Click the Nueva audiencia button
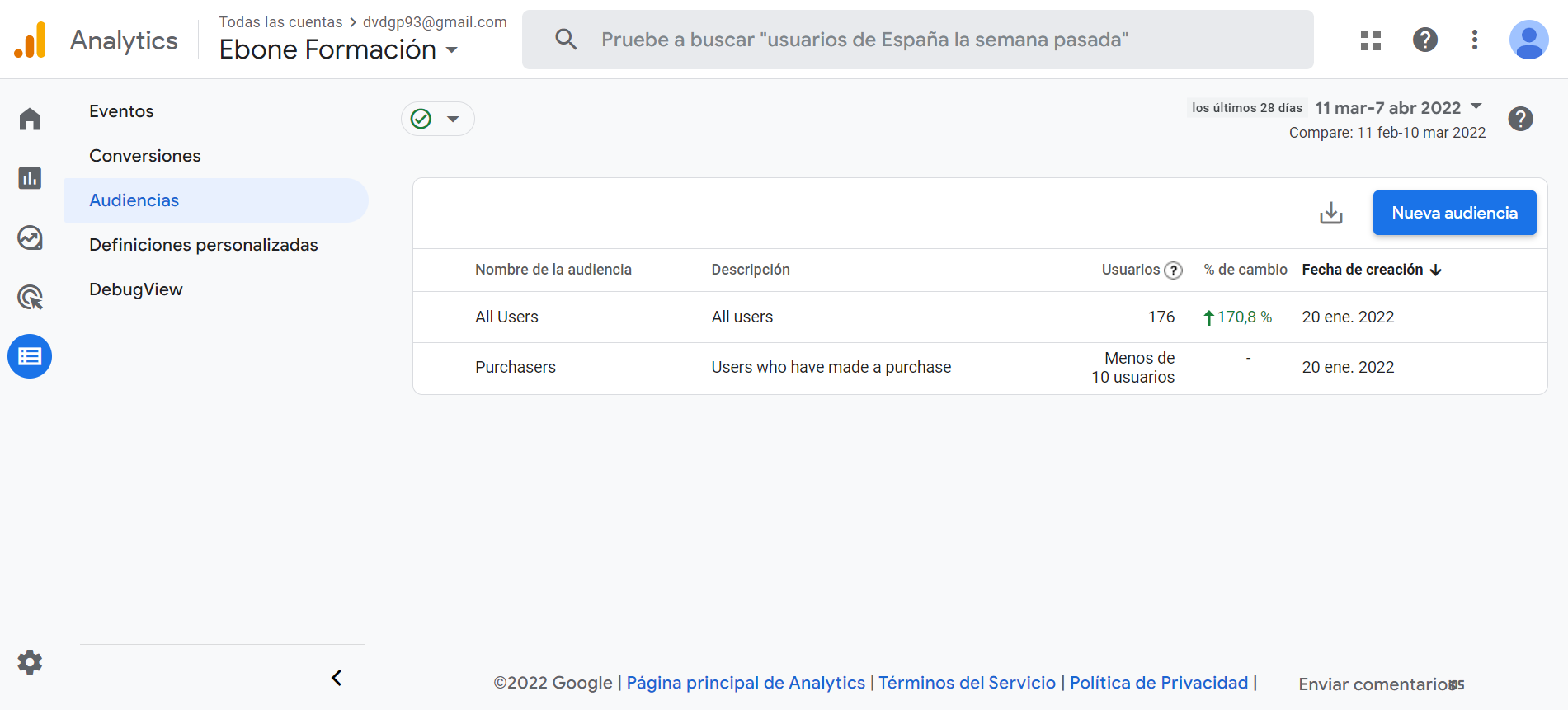This screenshot has height=710, width=1568. pos(1453,213)
